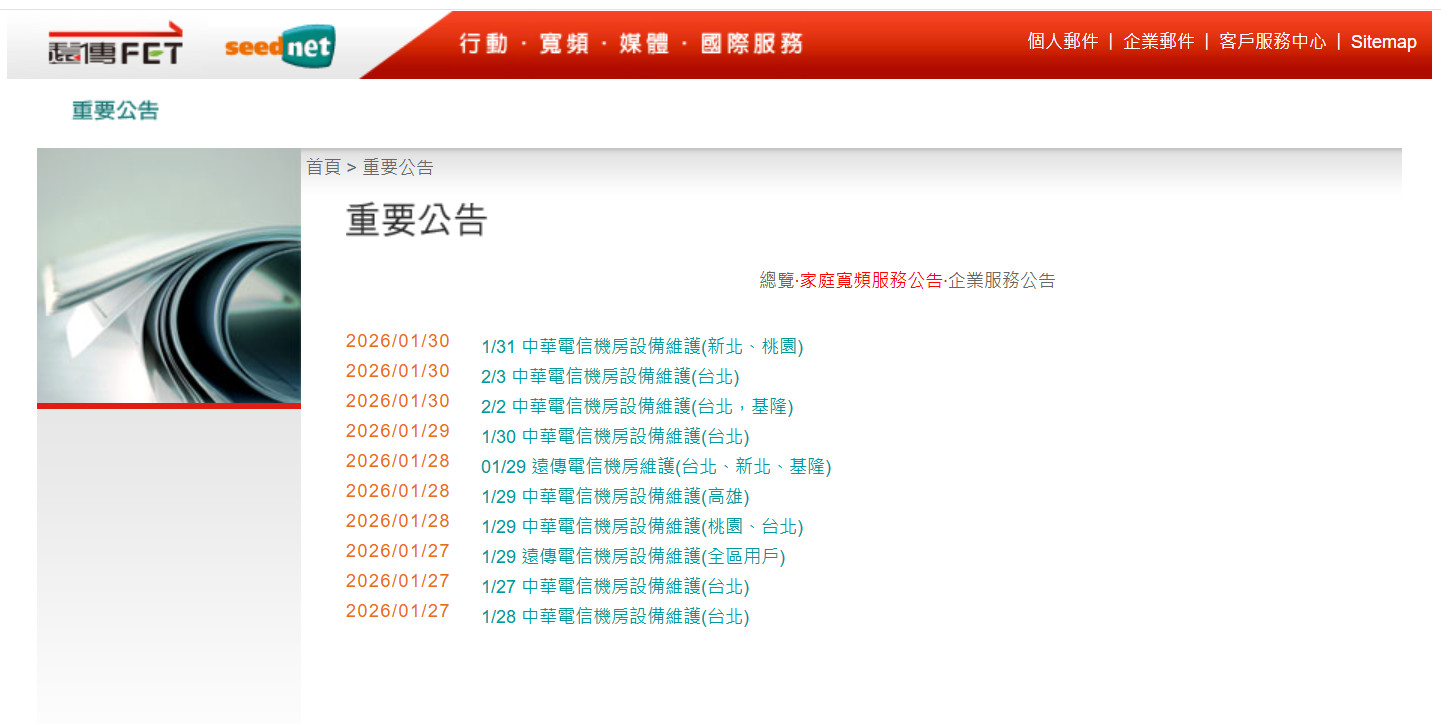The image size is (1441, 724).
Task: Open 2/2 中華電信 notice (台北，基隆)
Action: point(637,407)
